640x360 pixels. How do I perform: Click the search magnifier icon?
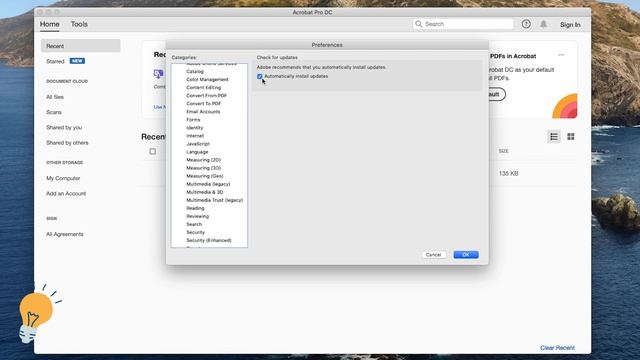pos(418,24)
